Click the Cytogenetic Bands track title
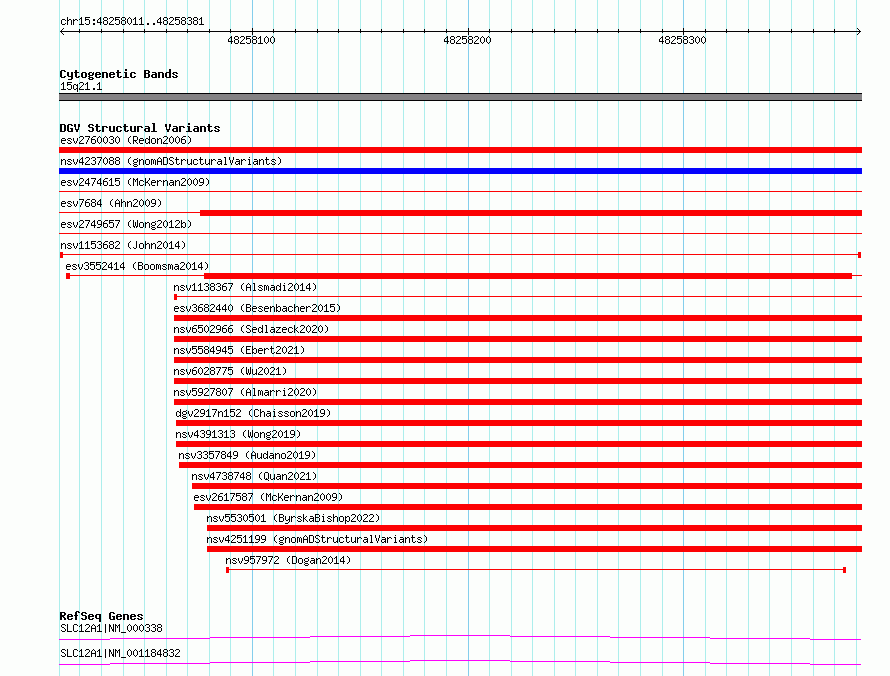 point(119,74)
